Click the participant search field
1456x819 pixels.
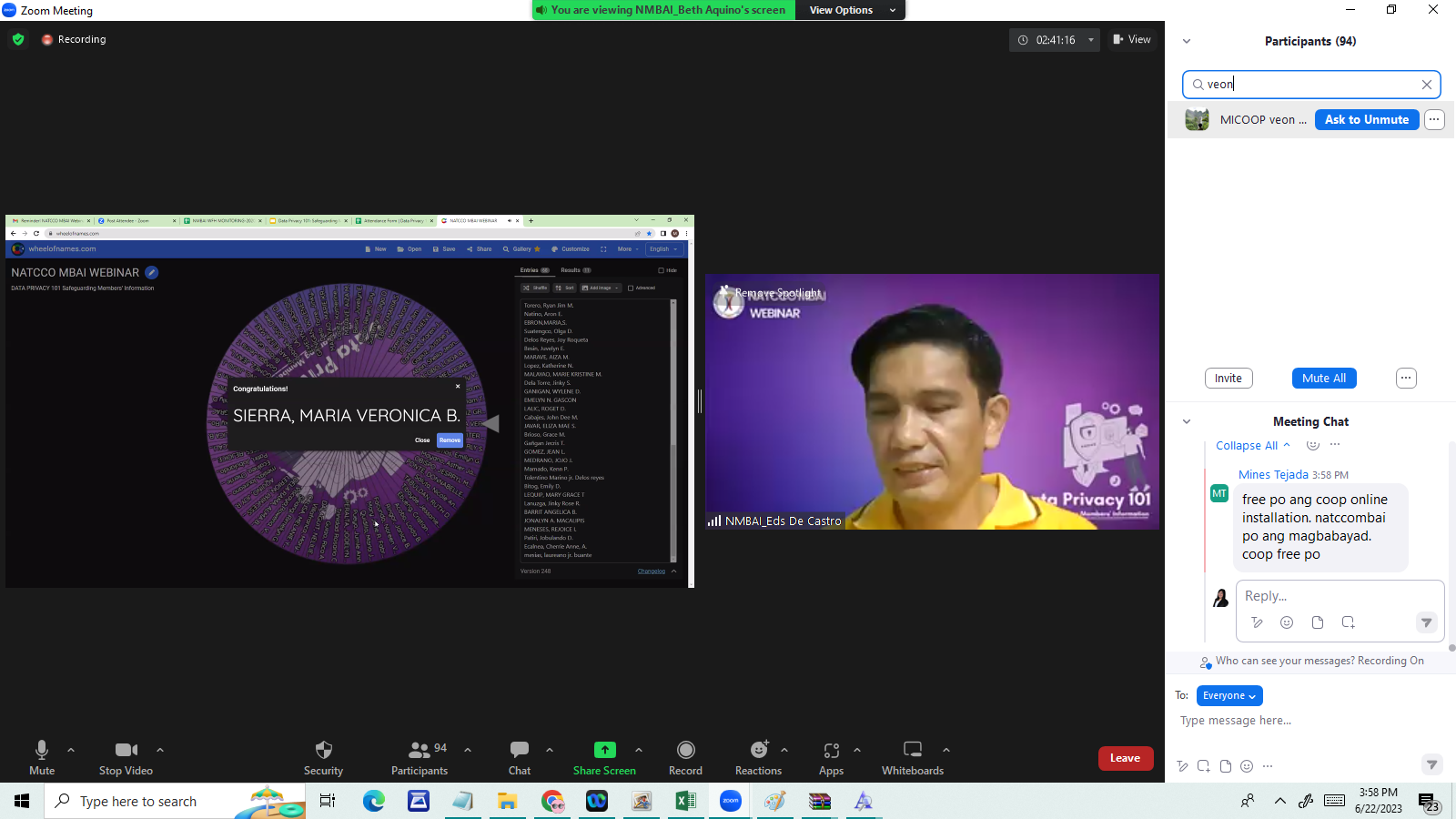tap(1311, 85)
